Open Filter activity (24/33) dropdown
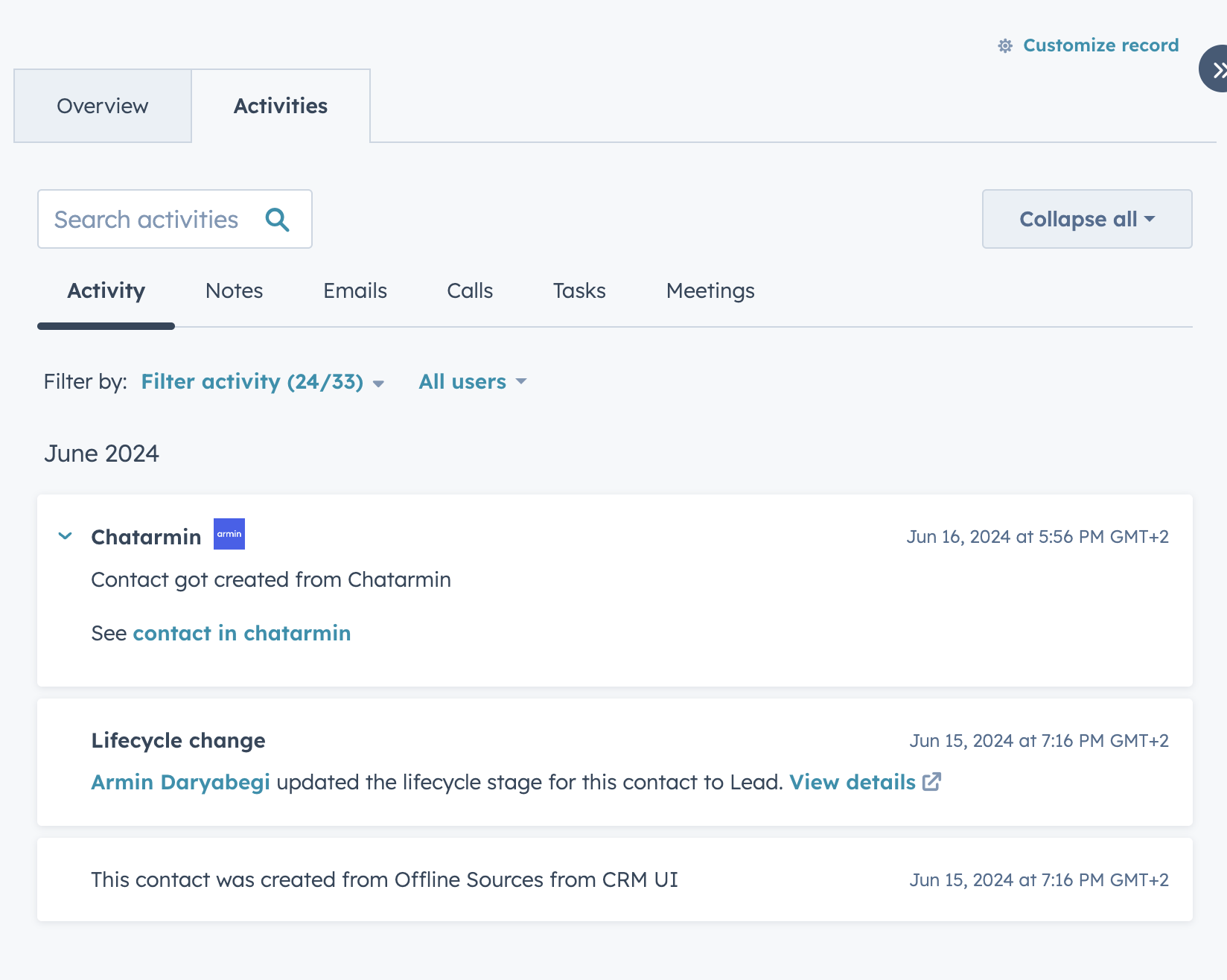Image resolution: width=1227 pixels, height=980 pixels. (263, 382)
